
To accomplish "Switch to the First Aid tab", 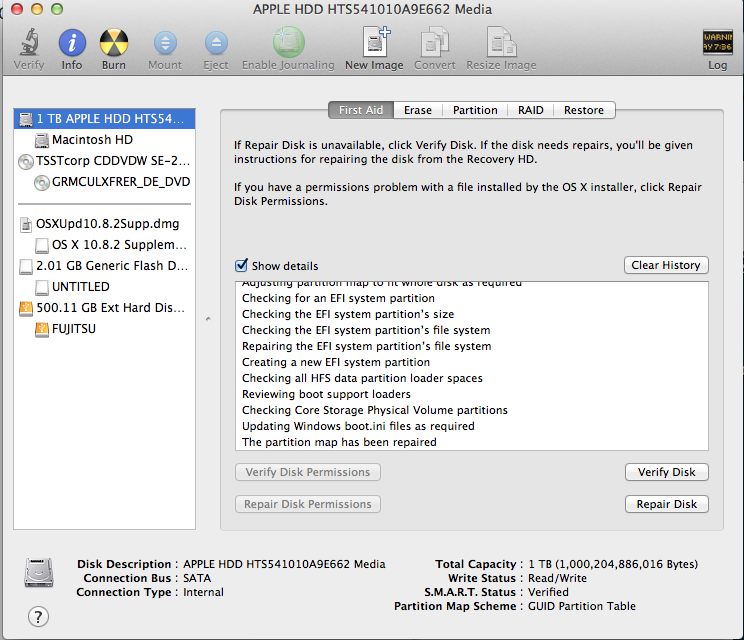I will coord(361,110).
